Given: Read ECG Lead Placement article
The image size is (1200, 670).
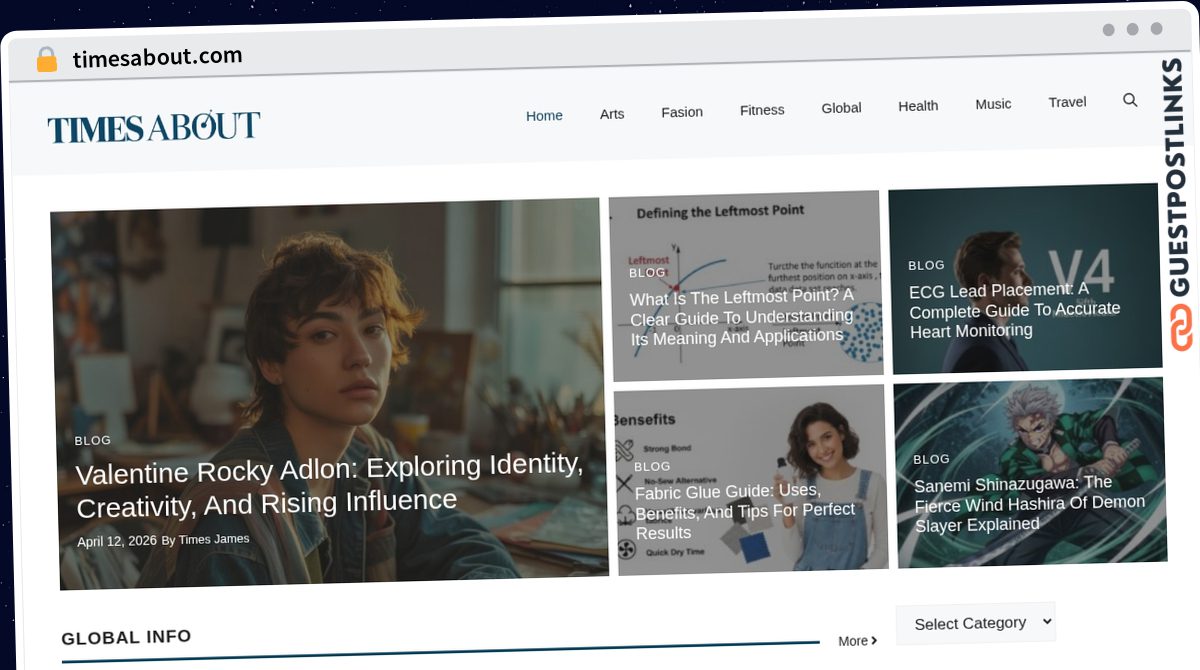Looking at the screenshot, I should click(1014, 310).
